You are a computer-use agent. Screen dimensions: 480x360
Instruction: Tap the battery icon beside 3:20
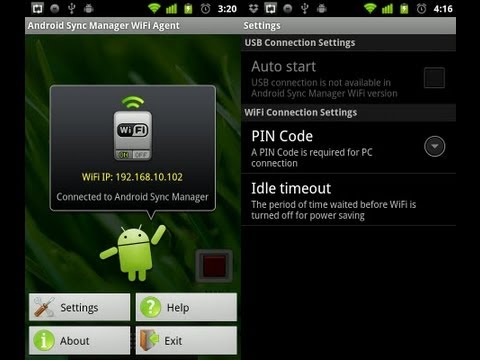coord(188,8)
